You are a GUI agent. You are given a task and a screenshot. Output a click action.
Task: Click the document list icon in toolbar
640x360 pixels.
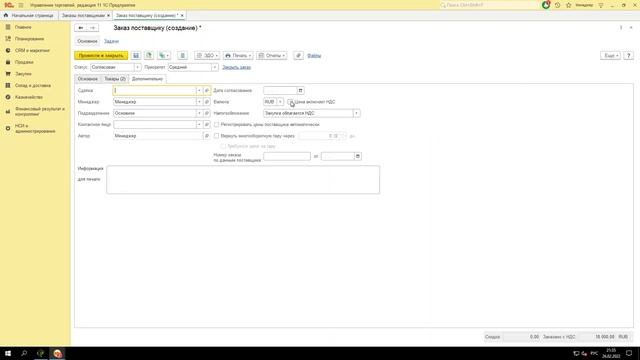click(182, 56)
